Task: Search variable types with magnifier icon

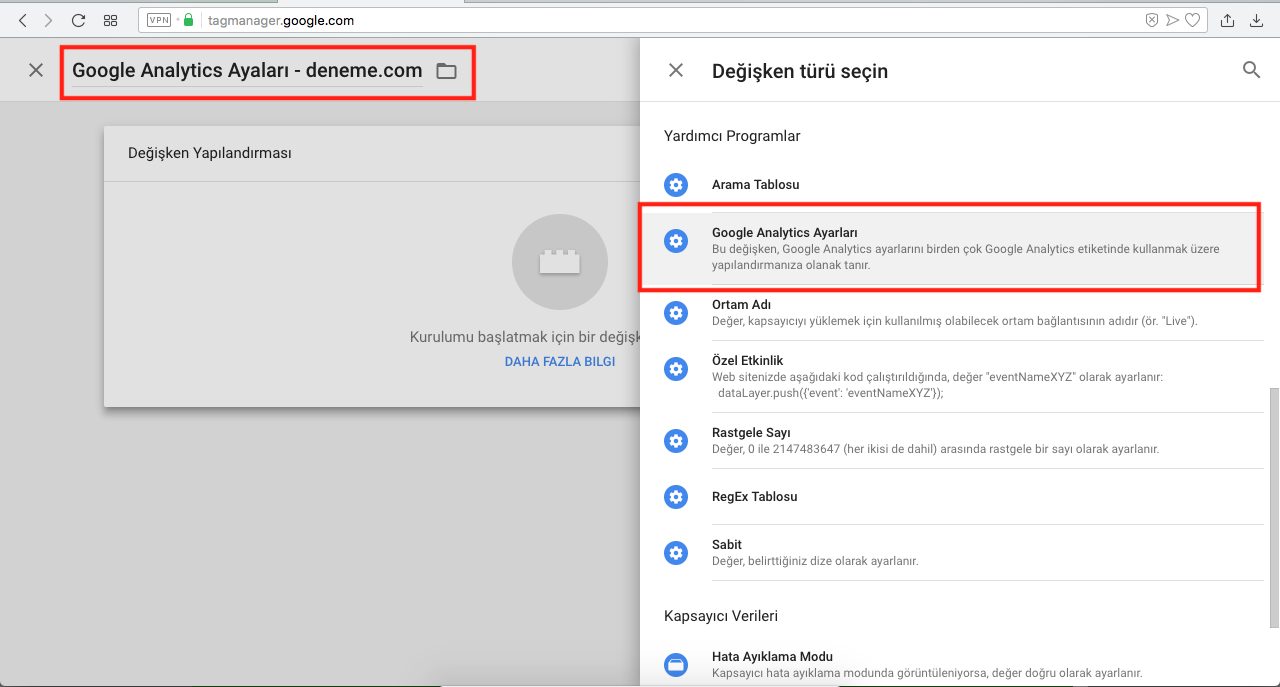Action: click(x=1251, y=70)
